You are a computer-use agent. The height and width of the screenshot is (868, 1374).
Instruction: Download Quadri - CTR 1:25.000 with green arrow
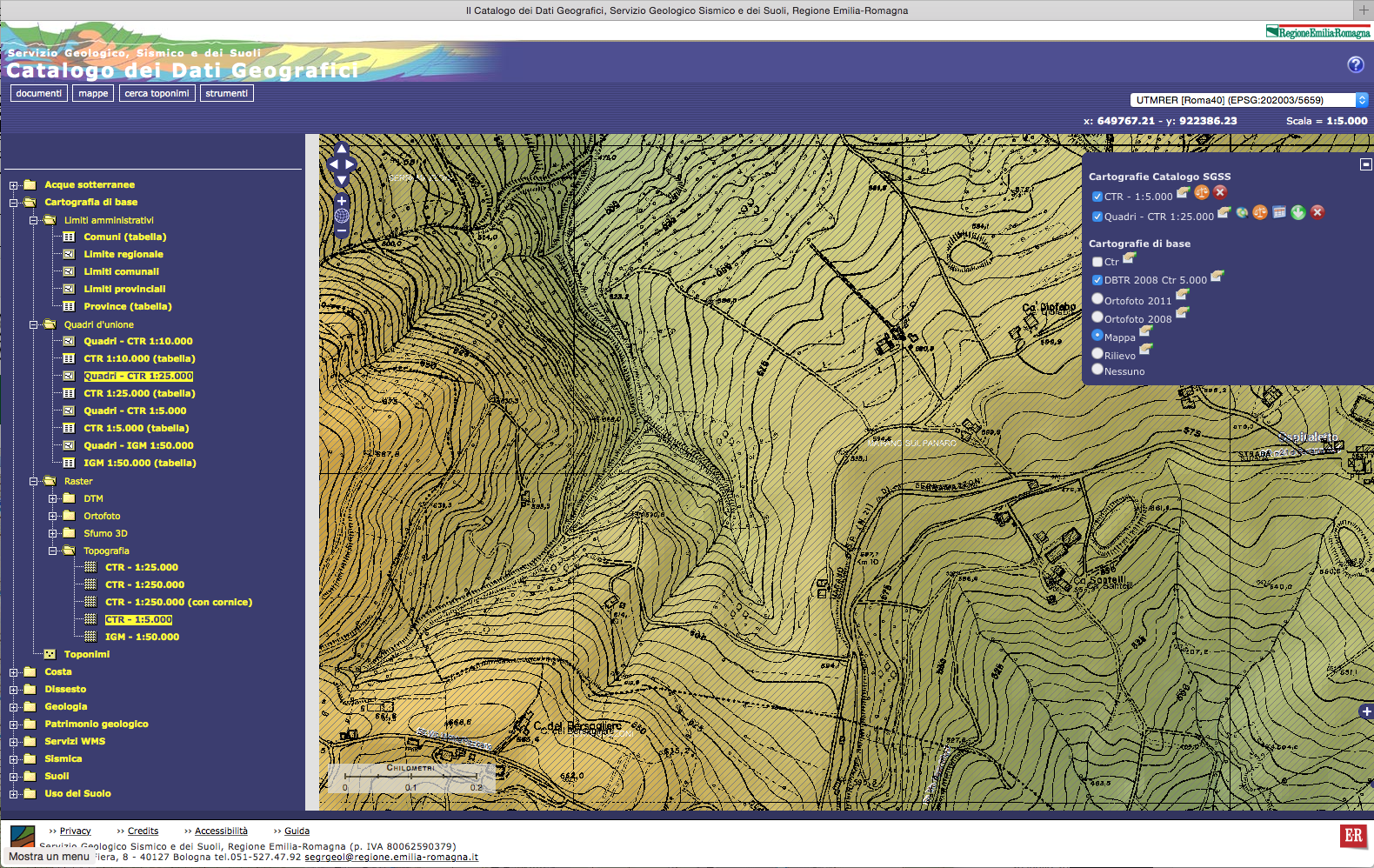1298,212
